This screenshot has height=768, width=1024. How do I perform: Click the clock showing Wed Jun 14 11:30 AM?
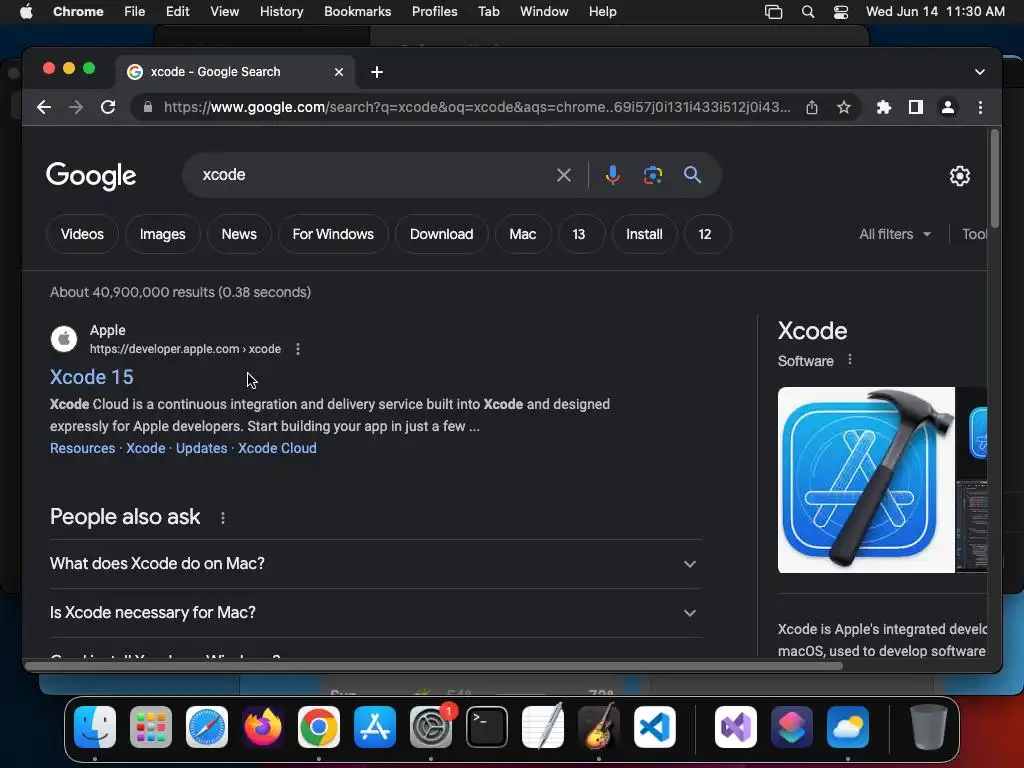[x=935, y=12]
